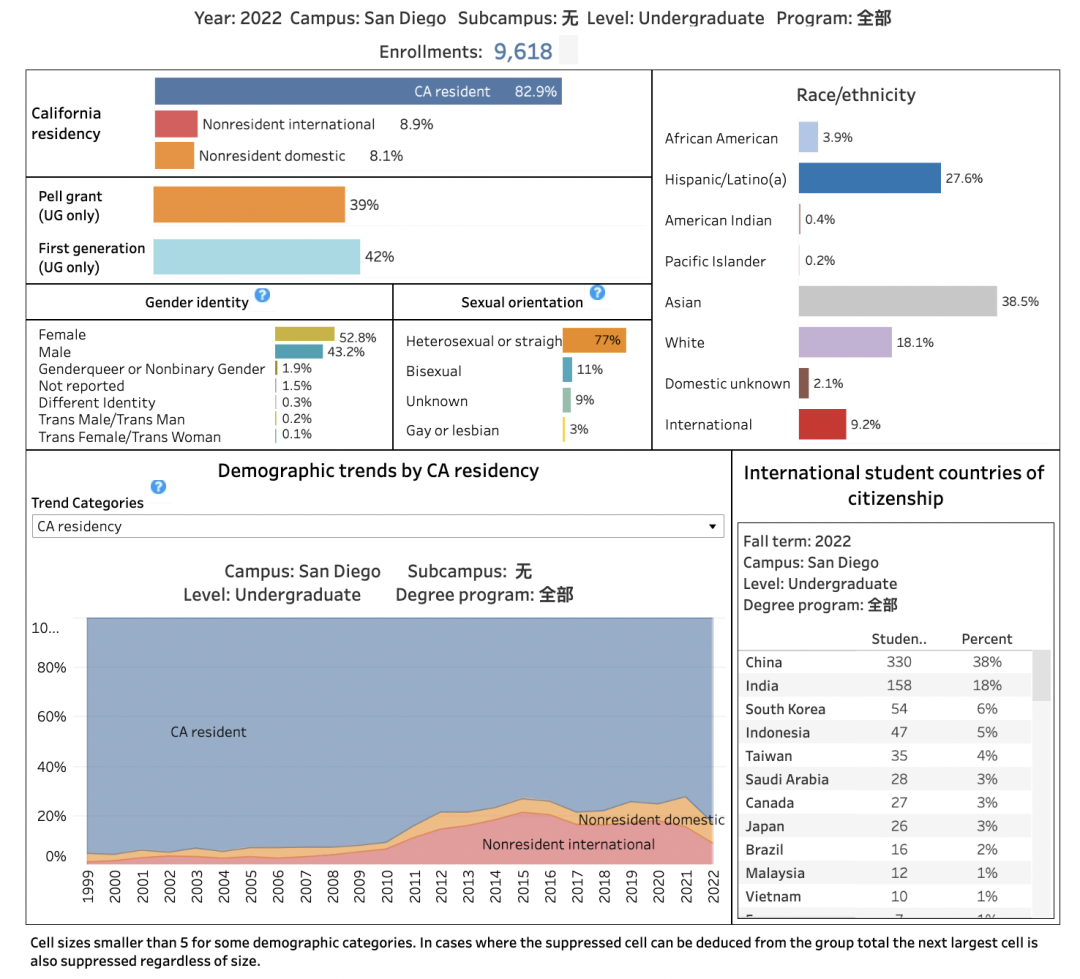Expand the CA residency trend dropdown arrow
This screenshot has width=1080, height=979.
[x=712, y=527]
